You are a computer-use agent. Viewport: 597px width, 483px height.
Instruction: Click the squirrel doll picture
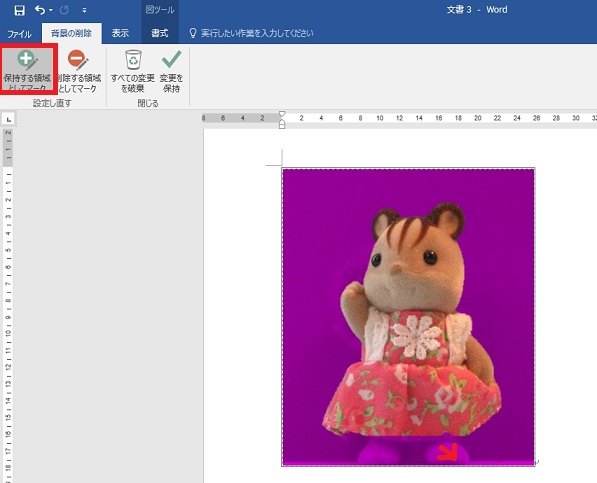(408, 317)
